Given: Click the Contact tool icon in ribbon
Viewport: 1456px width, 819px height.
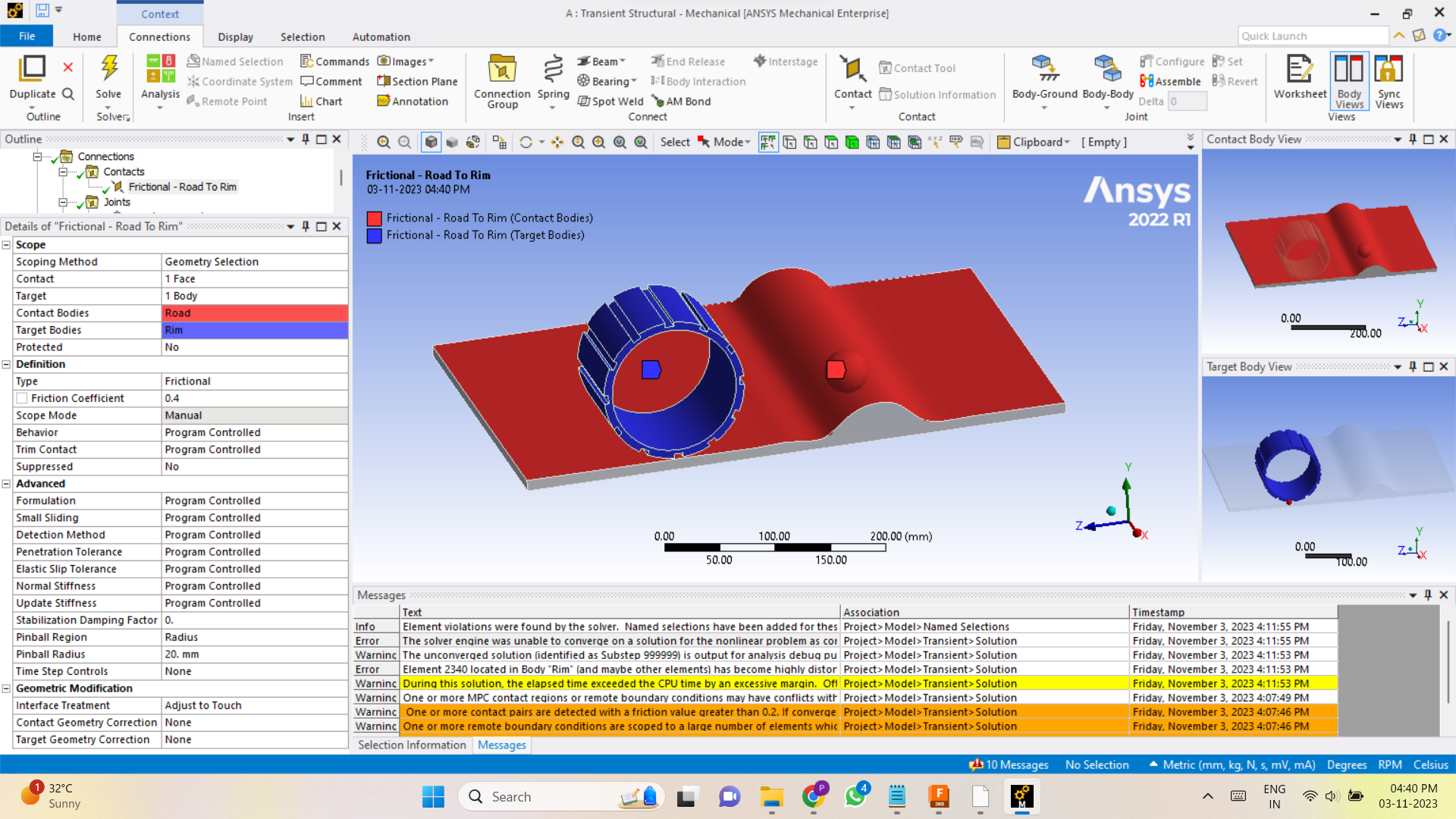Looking at the screenshot, I should pyautogui.click(x=852, y=69).
